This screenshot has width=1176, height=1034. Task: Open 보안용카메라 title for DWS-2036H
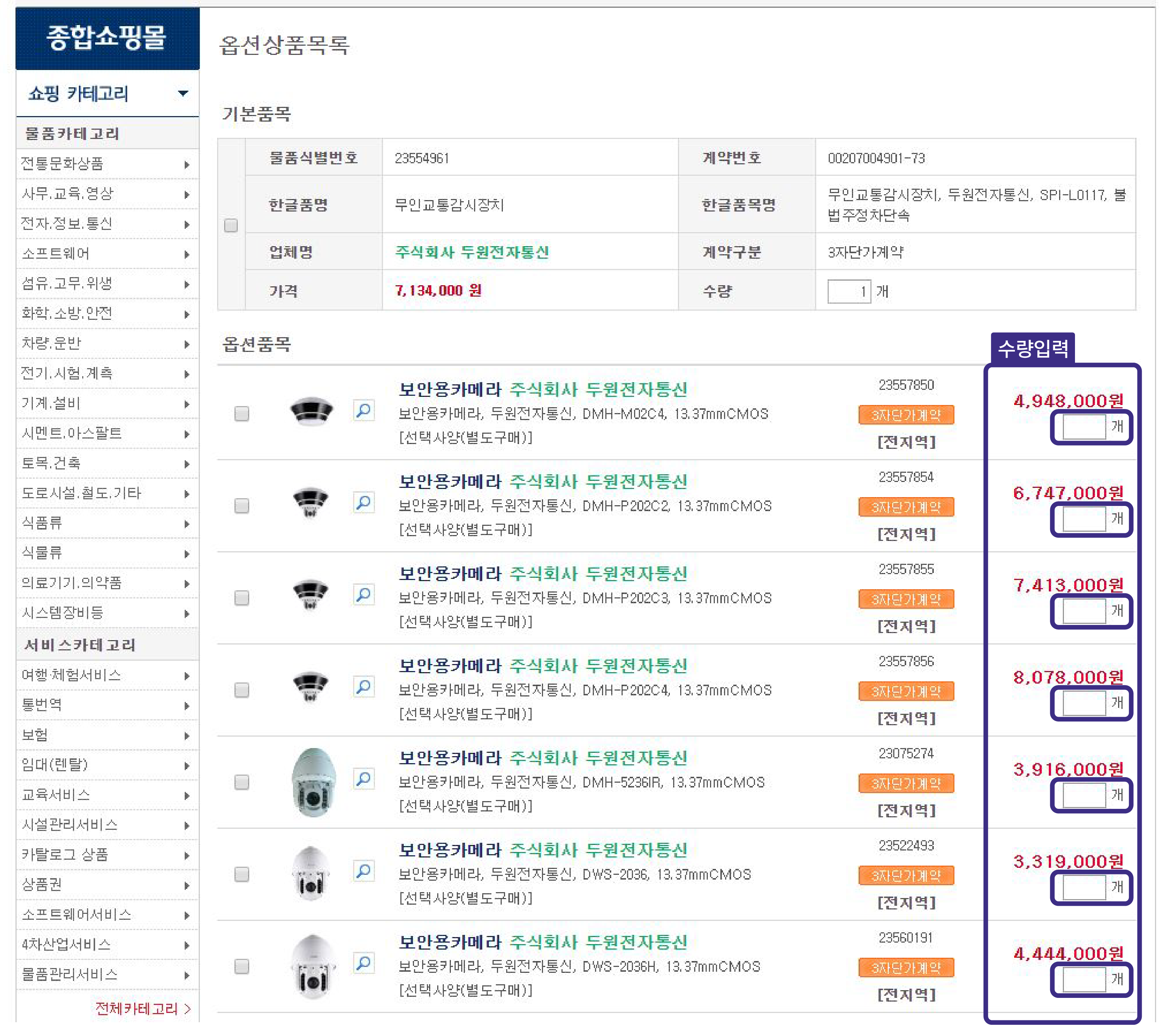coord(450,942)
